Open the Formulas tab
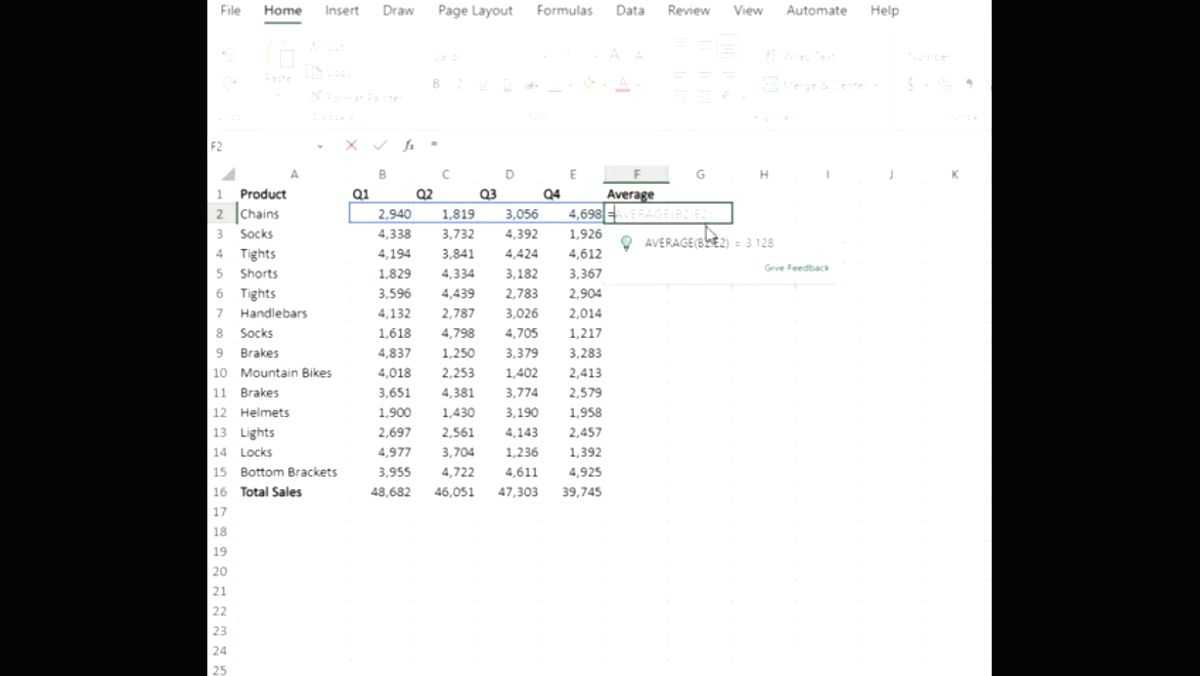This screenshot has width=1200, height=676. 564,10
